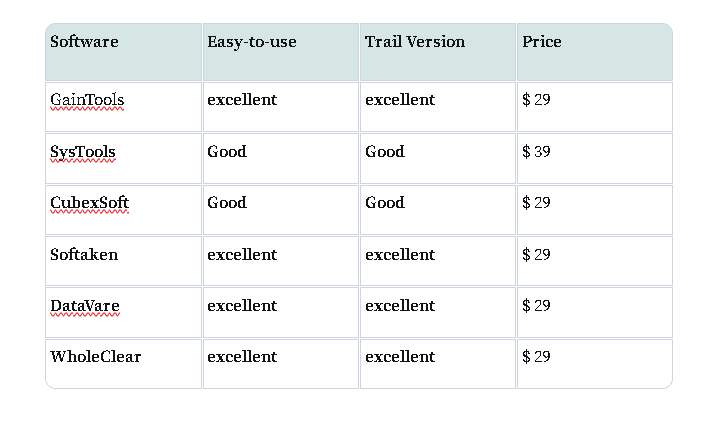
Task: Click CubexSoft's Easy-to-use Good rating
Action: pyautogui.click(x=227, y=203)
